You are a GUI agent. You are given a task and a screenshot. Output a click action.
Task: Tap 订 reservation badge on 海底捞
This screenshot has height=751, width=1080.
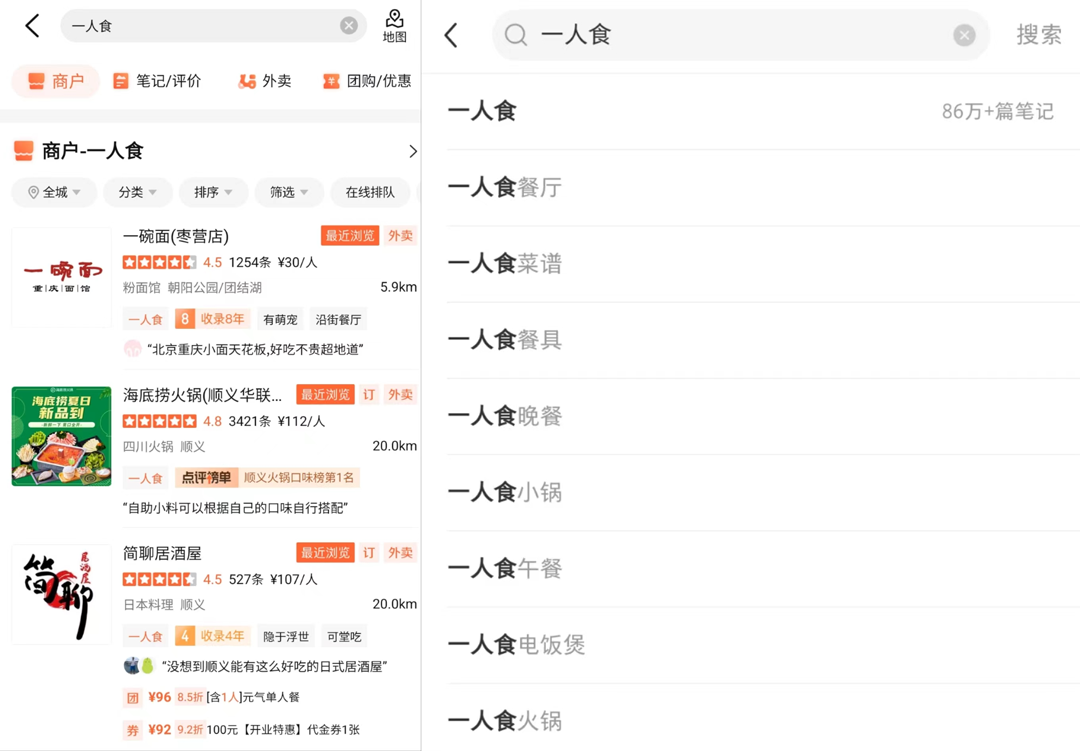(369, 395)
